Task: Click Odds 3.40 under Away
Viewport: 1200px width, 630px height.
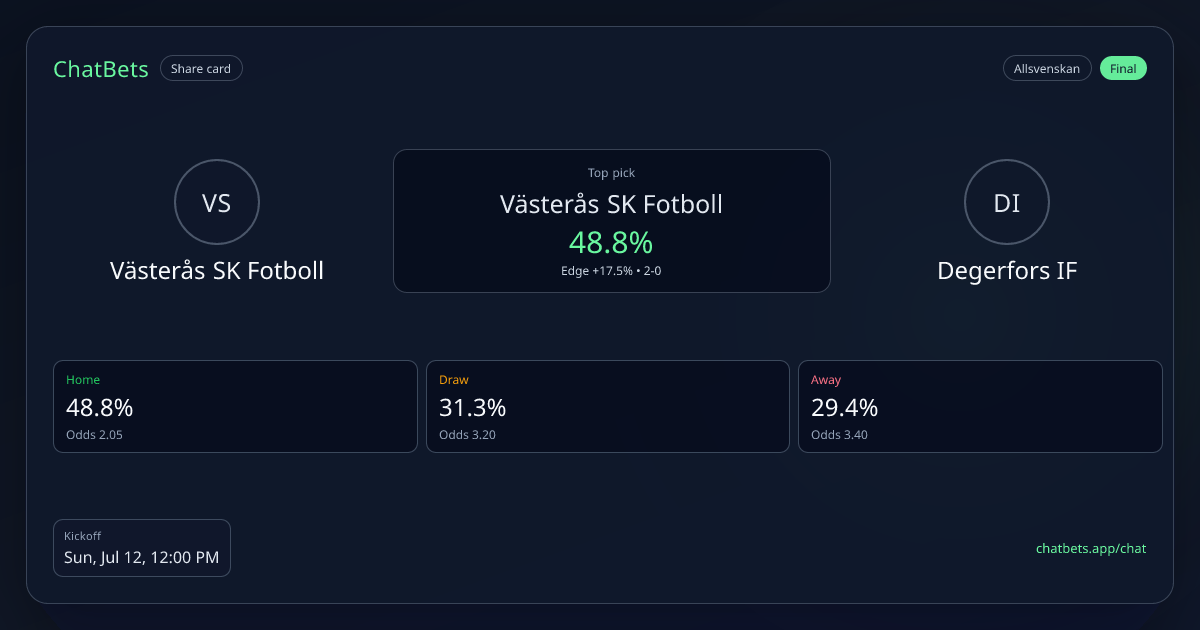Action: (x=839, y=435)
